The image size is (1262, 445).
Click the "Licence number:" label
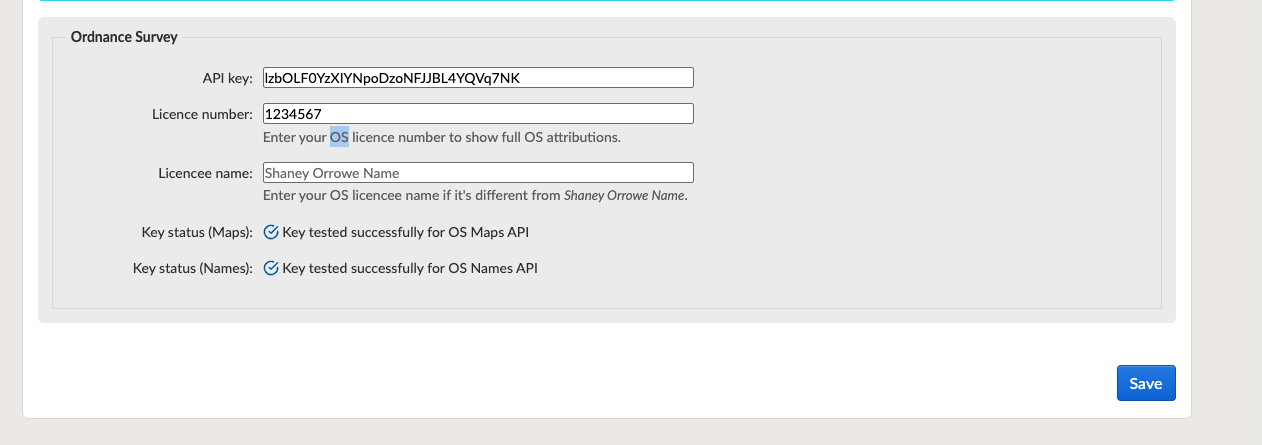[202, 114]
